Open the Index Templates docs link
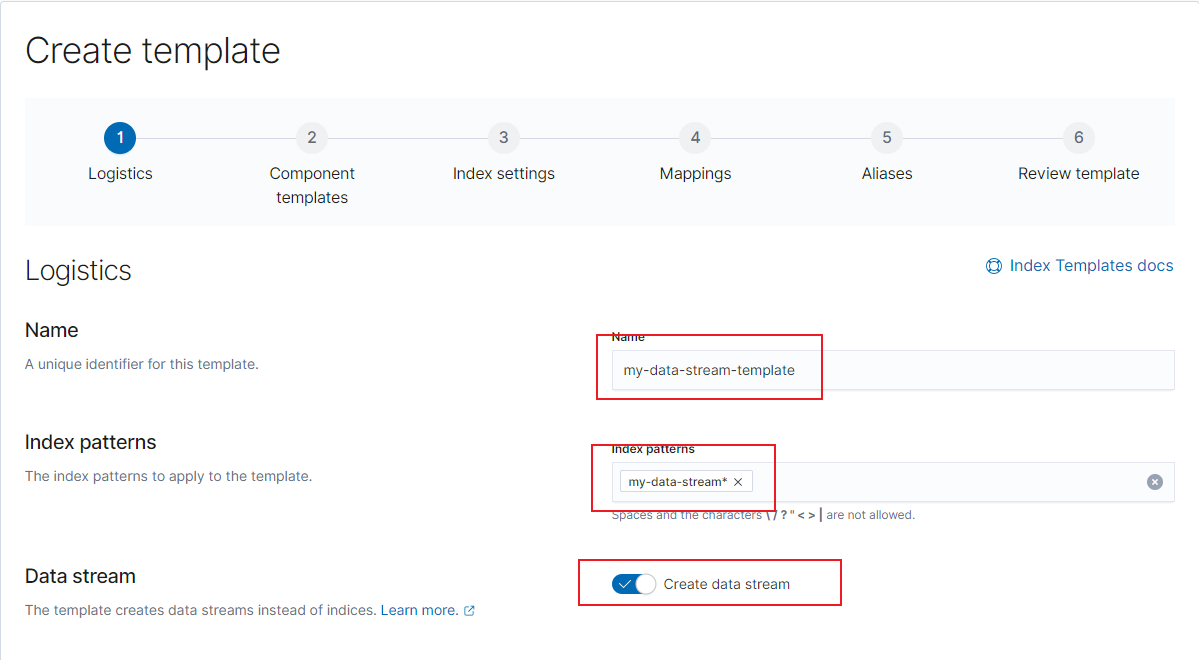Screen dimensions: 1199x660 [1091, 266]
